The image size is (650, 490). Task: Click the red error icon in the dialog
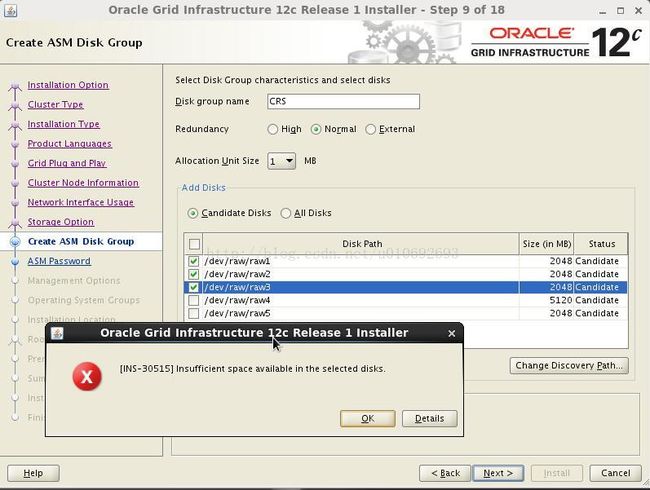[87, 376]
